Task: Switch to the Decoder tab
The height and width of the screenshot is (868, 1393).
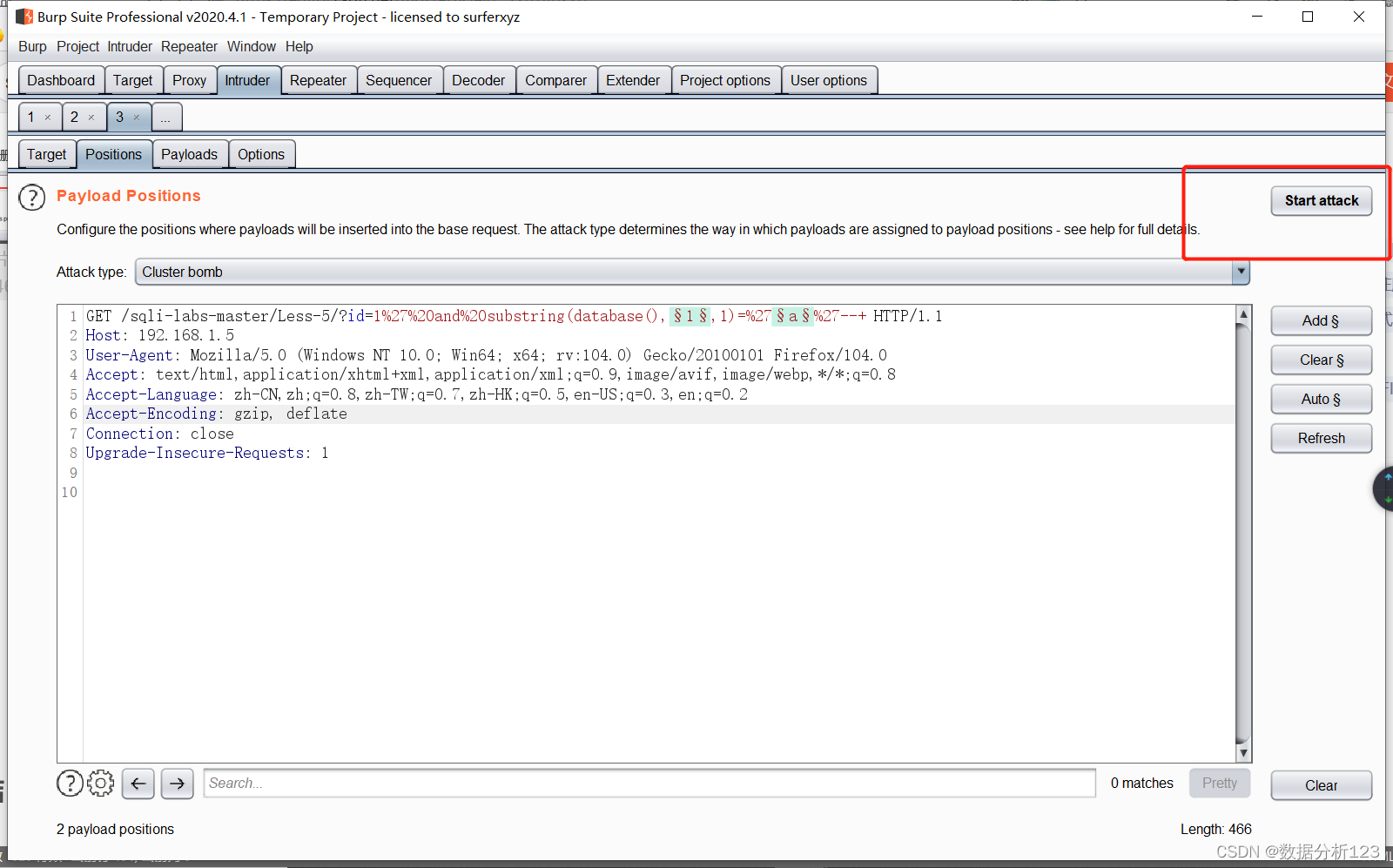Action: click(479, 80)
